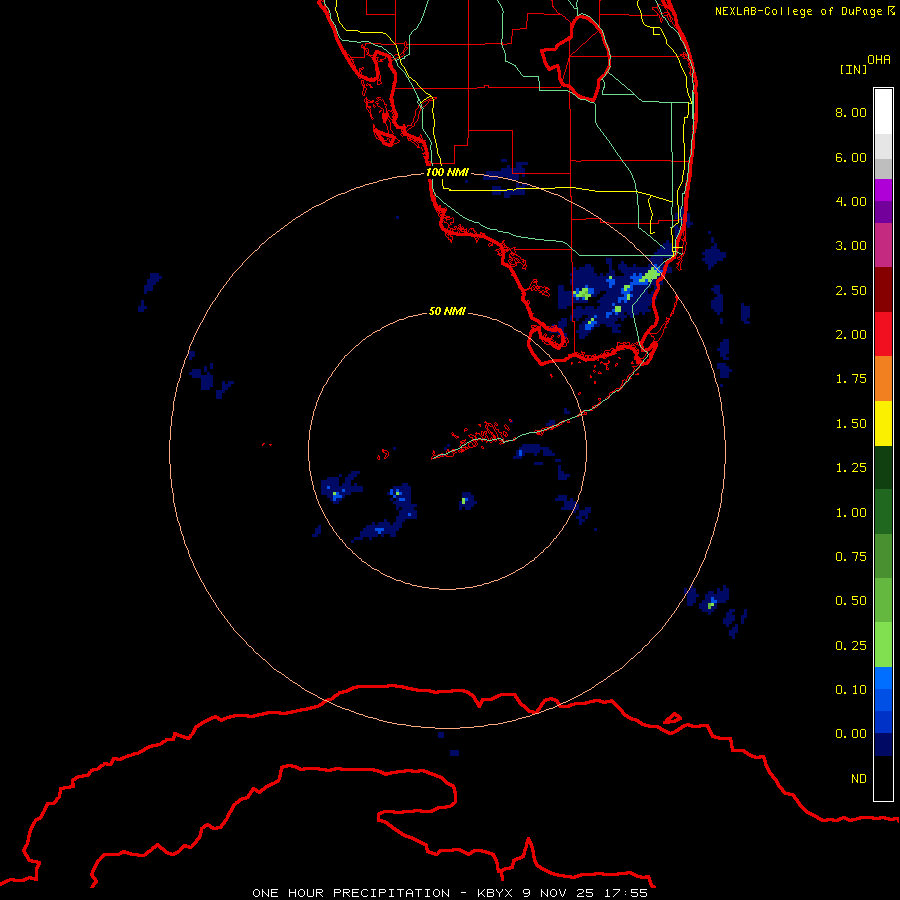
Task: Select the 2.00 legend value
Action: coord(851,335)
